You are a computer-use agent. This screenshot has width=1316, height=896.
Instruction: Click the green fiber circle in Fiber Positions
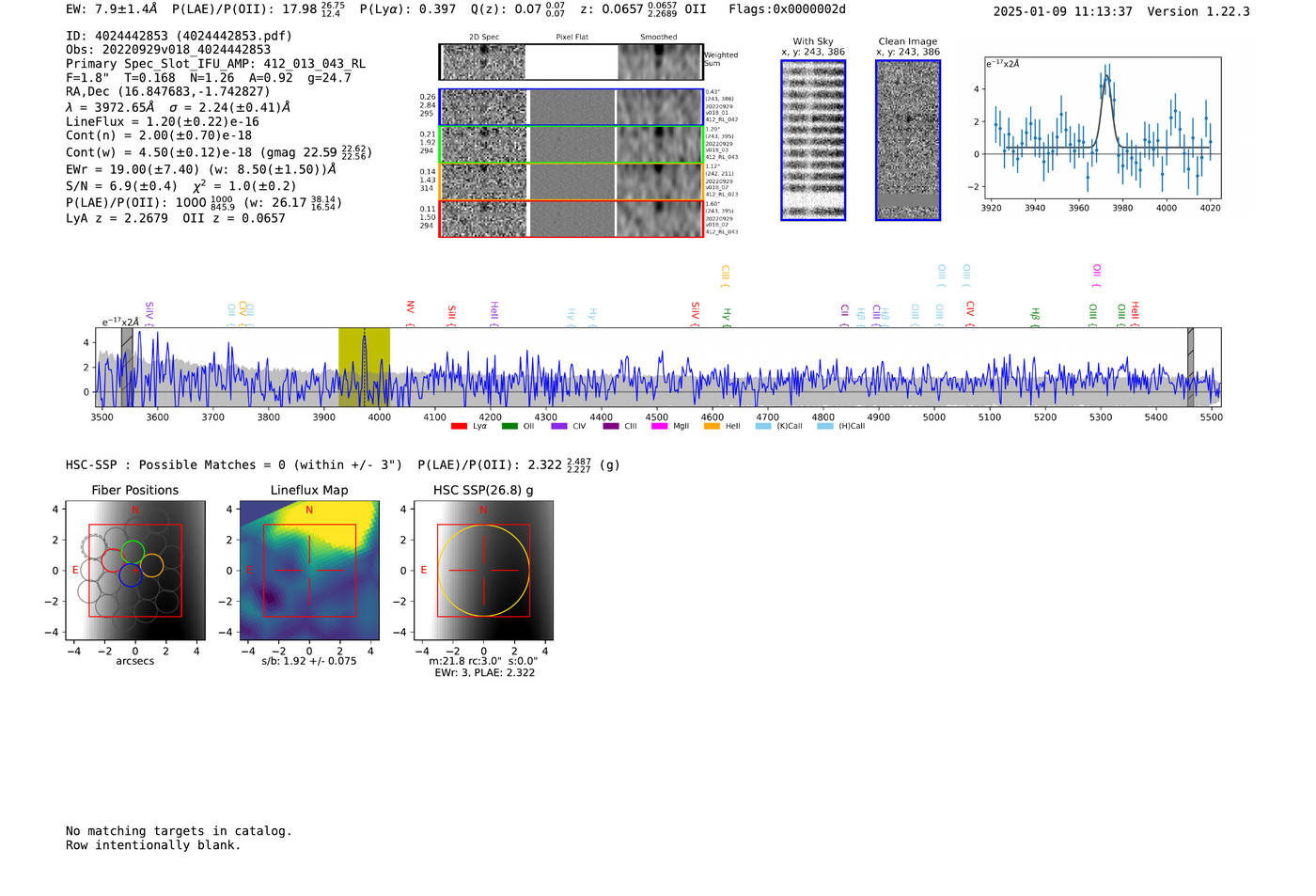click(133, 552)
